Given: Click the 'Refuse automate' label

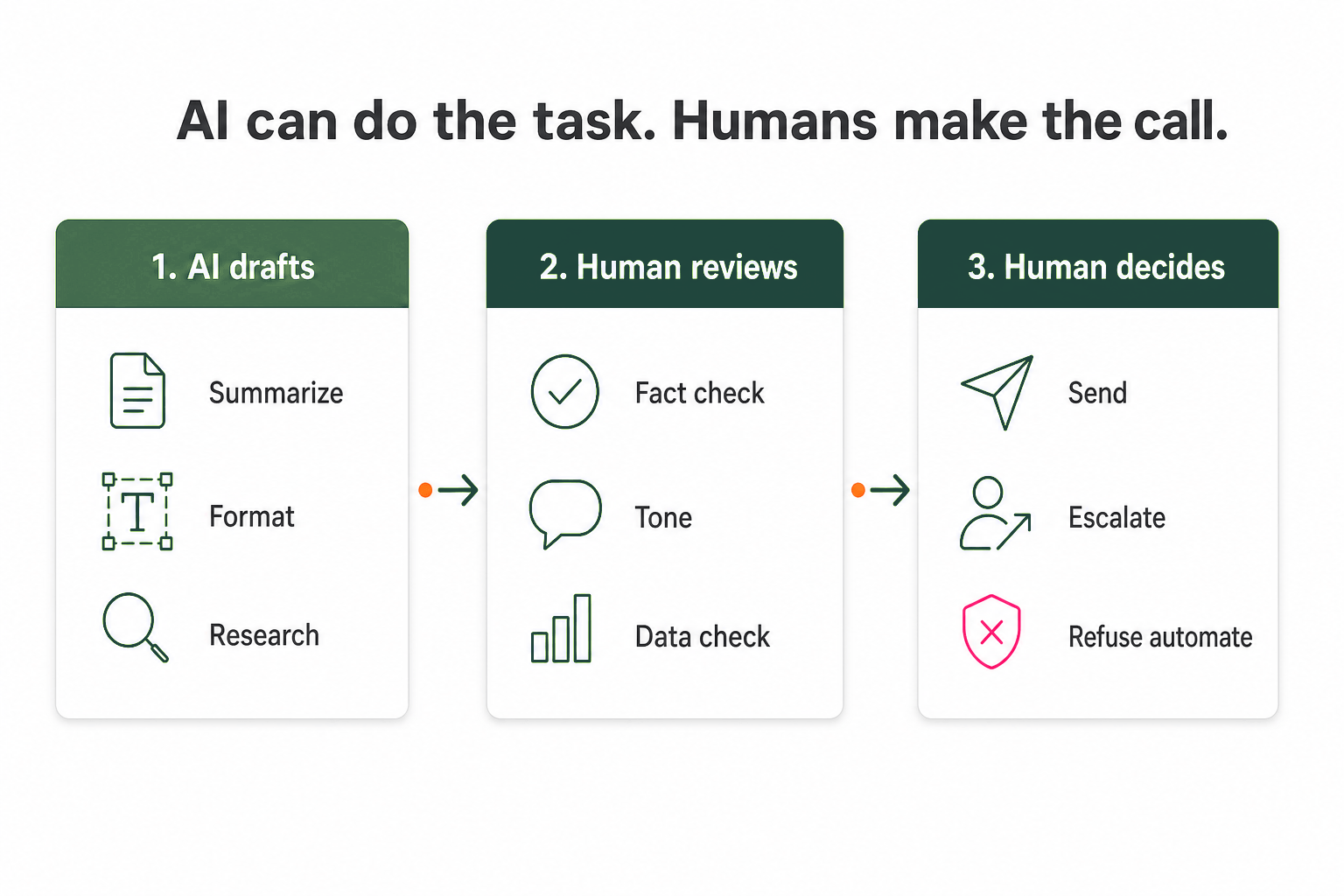Looking at the screenshot, I should pyautogui.click(x=1160, y=636).
